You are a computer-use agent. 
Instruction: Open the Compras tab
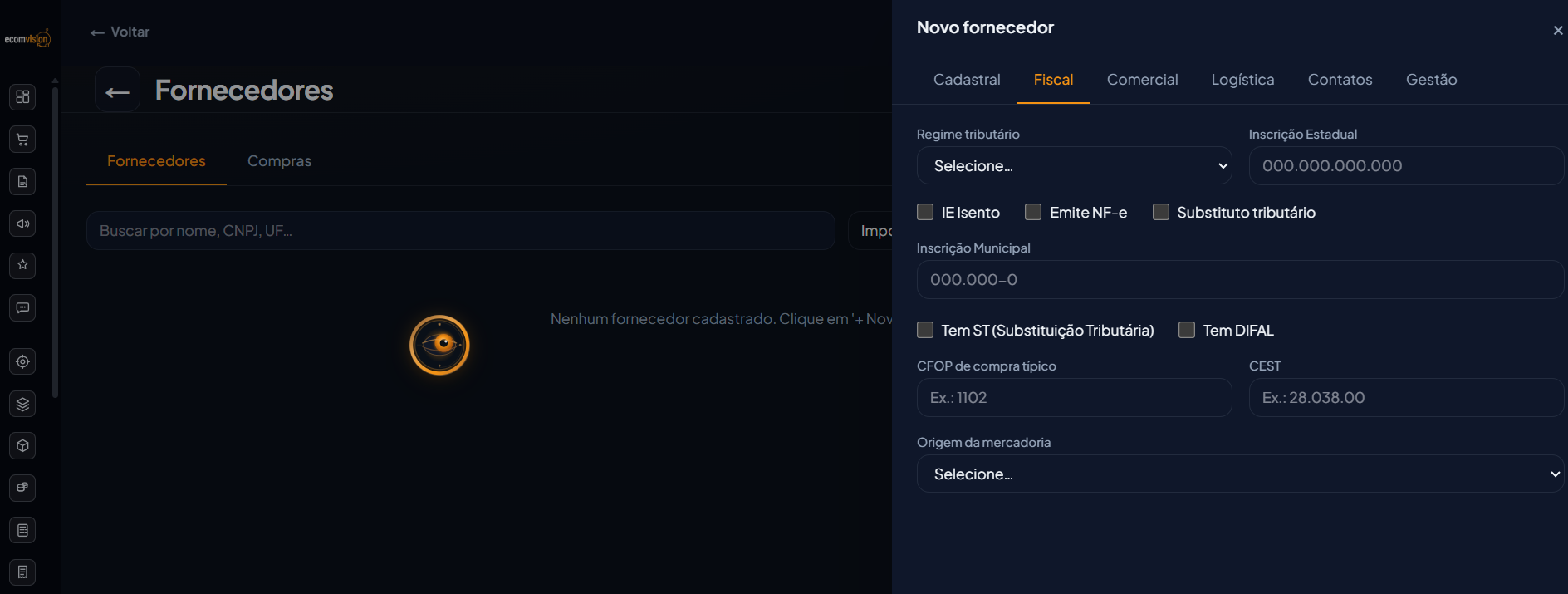coord(279,161)
